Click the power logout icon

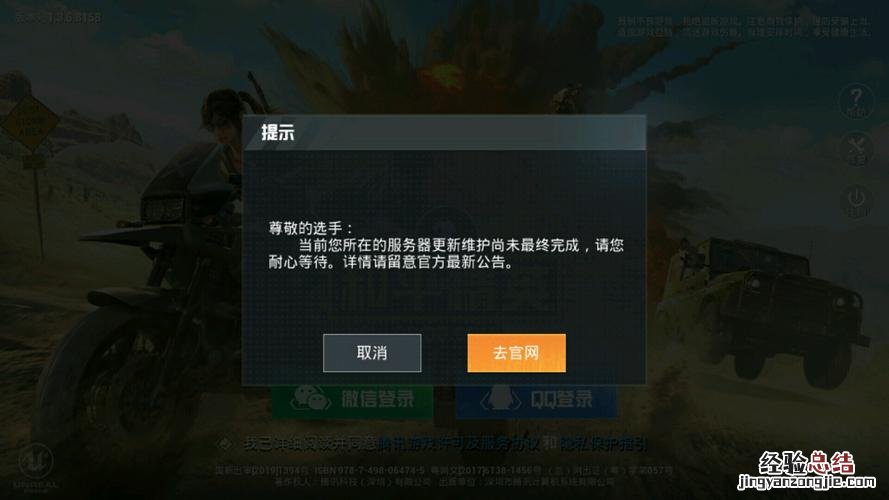[x=856, y=201]
